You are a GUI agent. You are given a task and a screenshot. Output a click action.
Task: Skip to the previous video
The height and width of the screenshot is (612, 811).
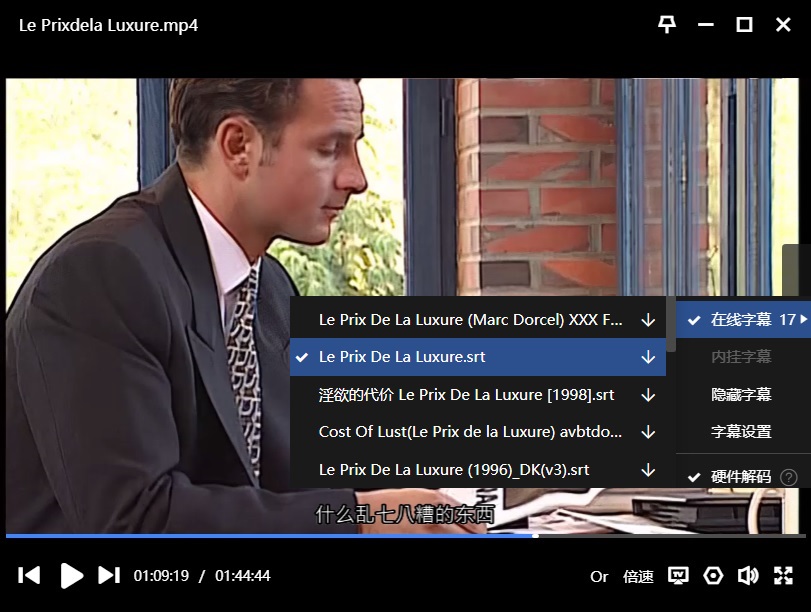click(29, 575)
